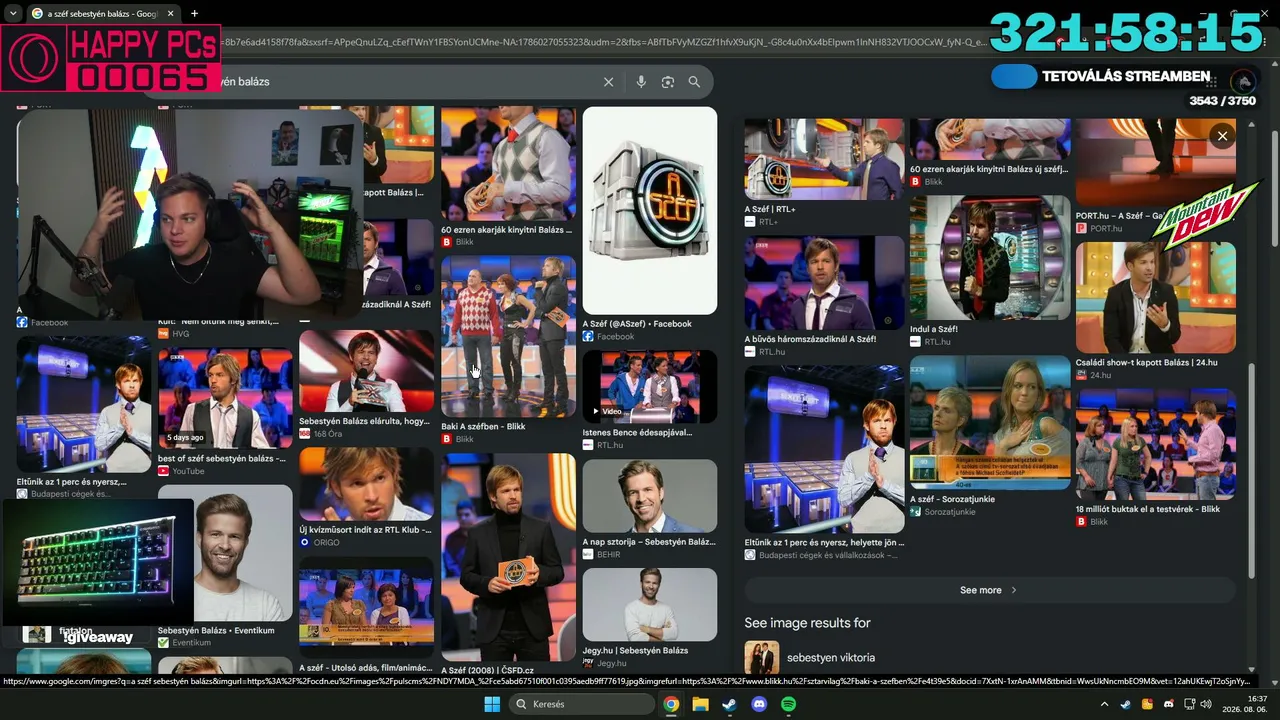Open Google Chrome from the taskbar
This screenshot has height=720, width=1280.
[x=671, y=704]
